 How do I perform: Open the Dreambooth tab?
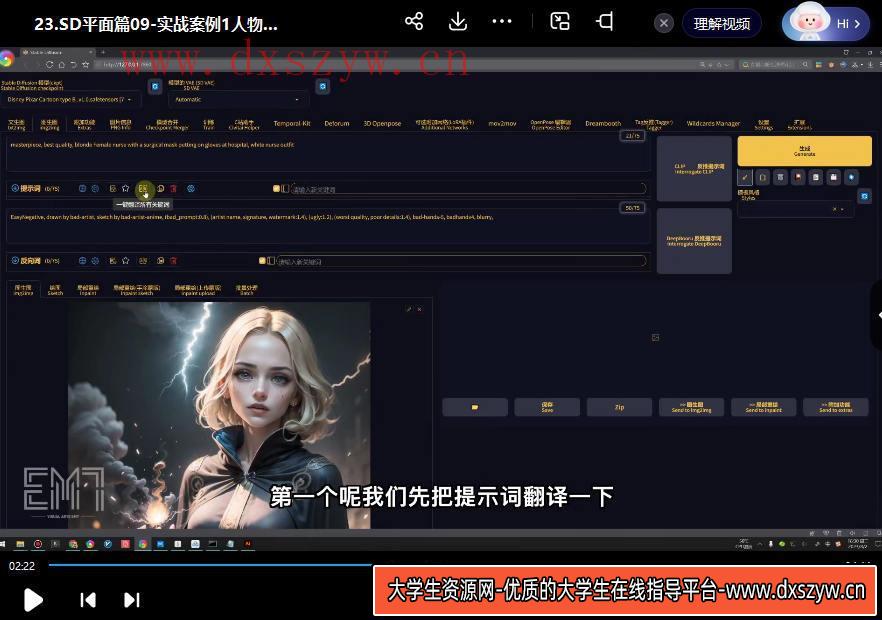(x=603, y=124)
